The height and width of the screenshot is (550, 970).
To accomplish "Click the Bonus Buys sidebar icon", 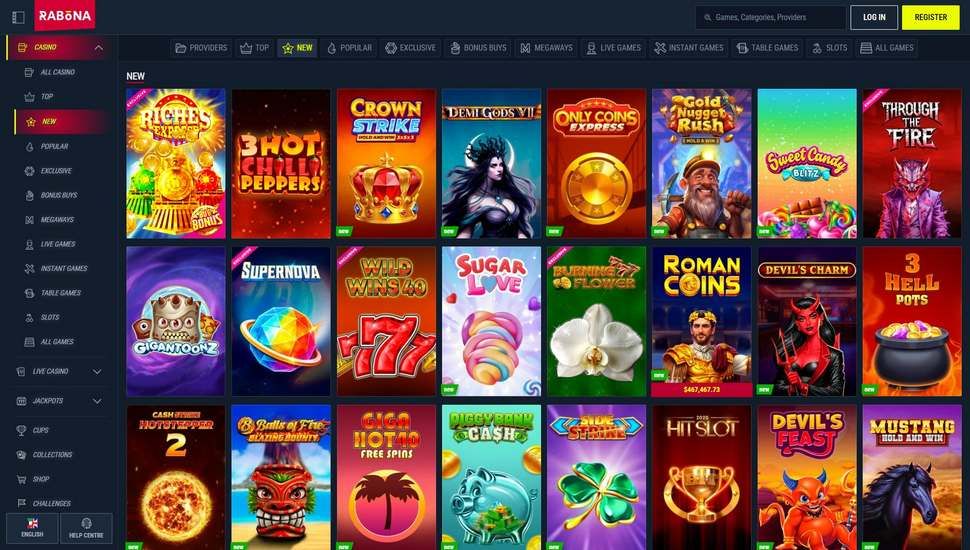I will 29,196.
